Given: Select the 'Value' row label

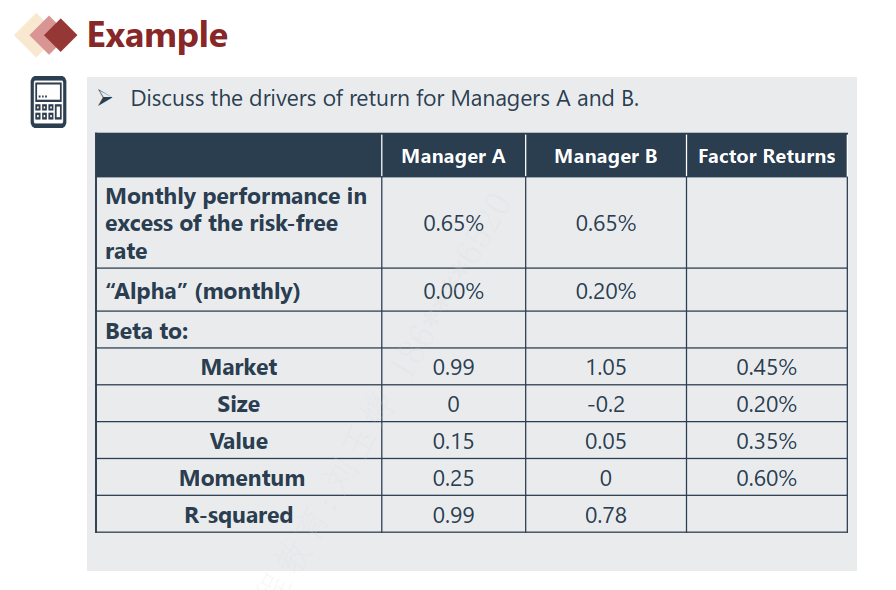Looking at the screenshot, I should coord(238,441).
